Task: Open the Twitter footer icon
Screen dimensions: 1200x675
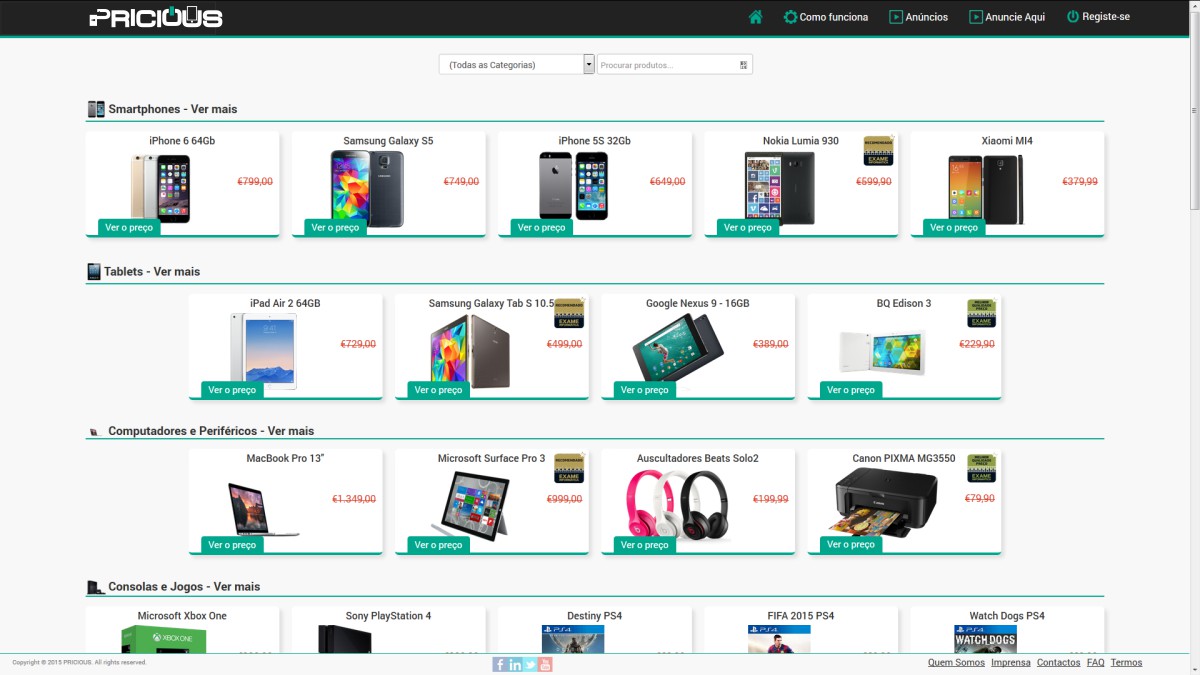Action: pyautogui.click(x=530, y=664)
